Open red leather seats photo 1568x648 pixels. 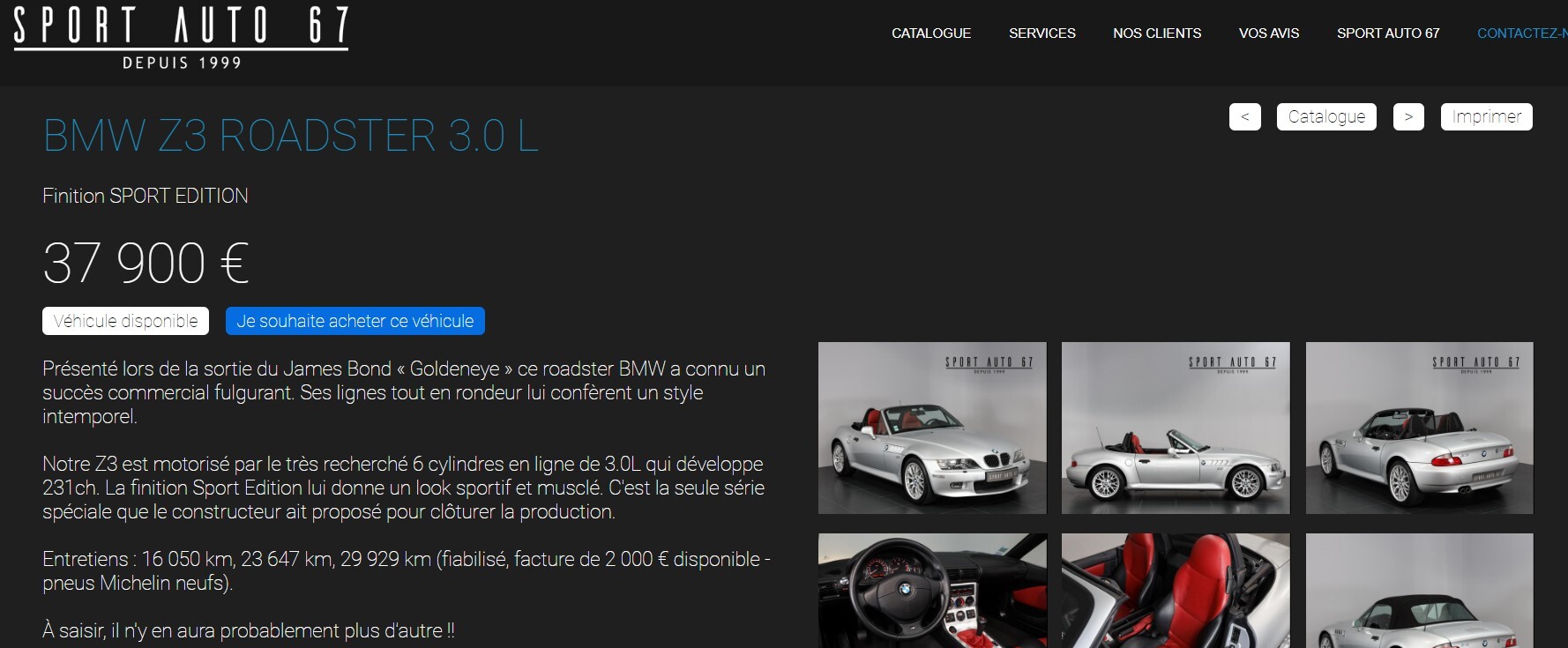(x=1176, y=591)
